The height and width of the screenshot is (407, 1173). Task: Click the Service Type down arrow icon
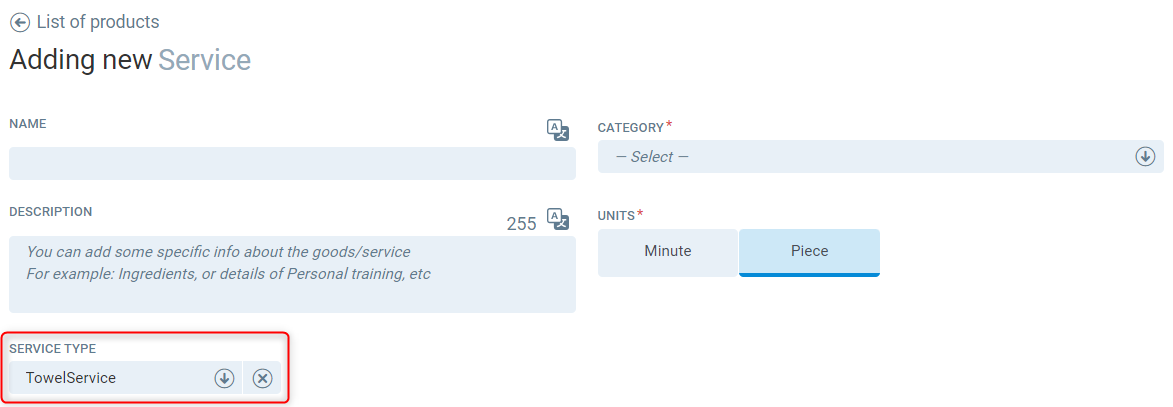[x=224, y=378]
